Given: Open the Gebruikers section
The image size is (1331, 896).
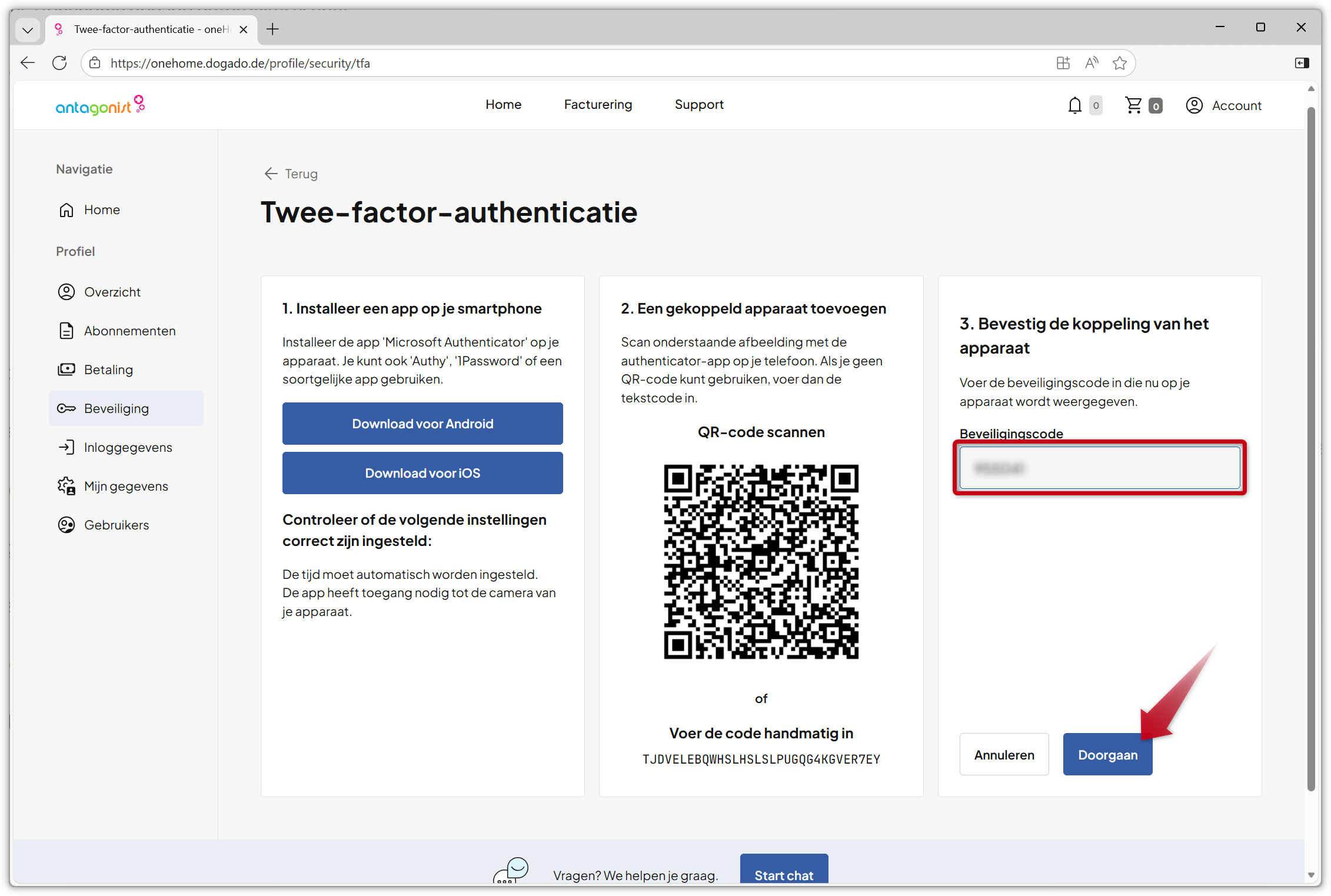Looking at the screenshot, I should tap(116, 525).
